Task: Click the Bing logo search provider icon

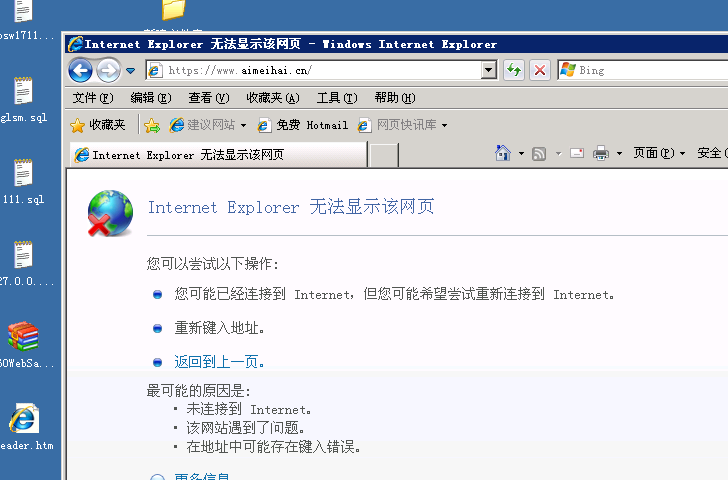Action: coord(567,70)
